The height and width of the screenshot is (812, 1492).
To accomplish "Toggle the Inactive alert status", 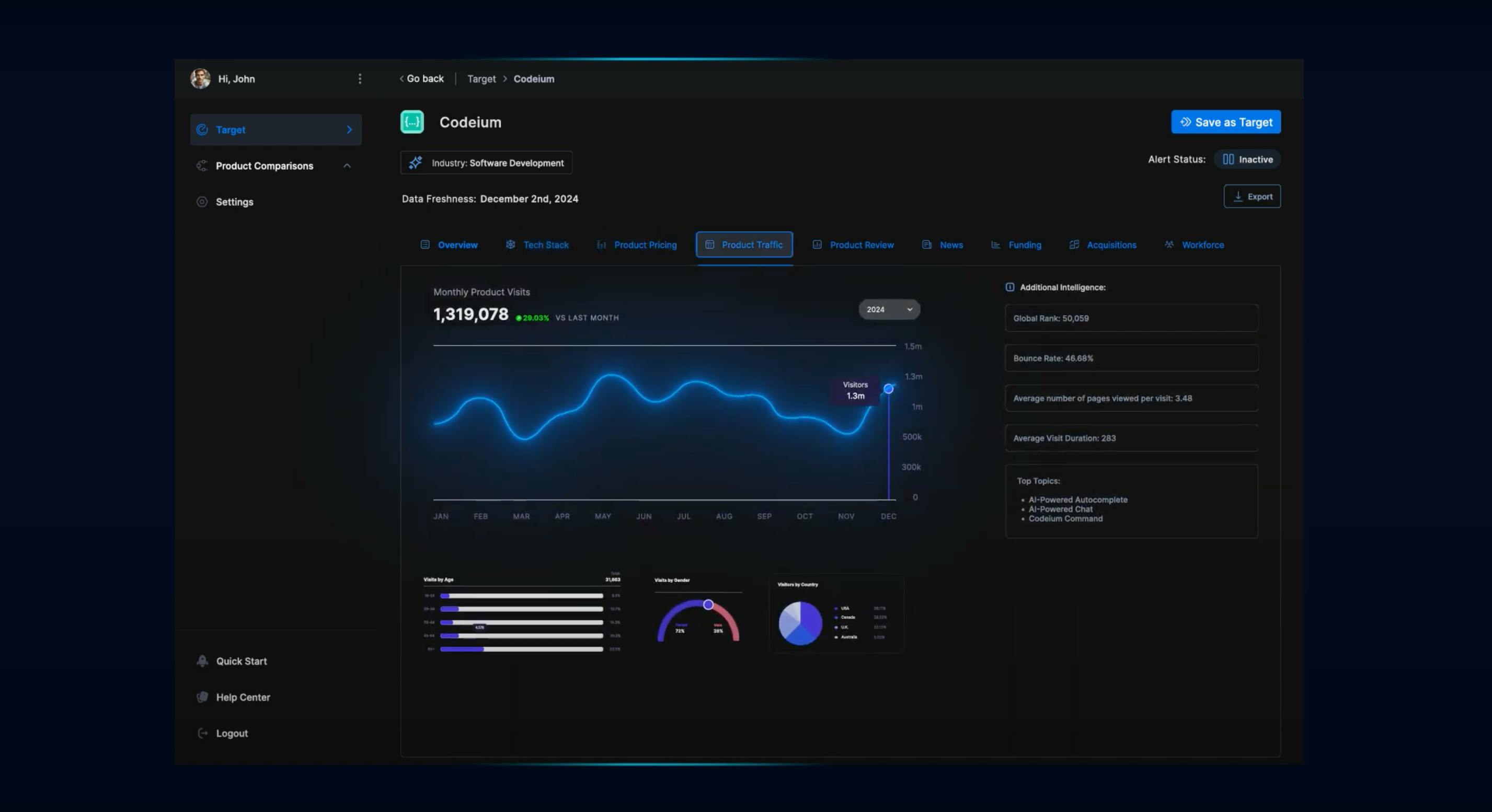I will [x=1247, y=159].
